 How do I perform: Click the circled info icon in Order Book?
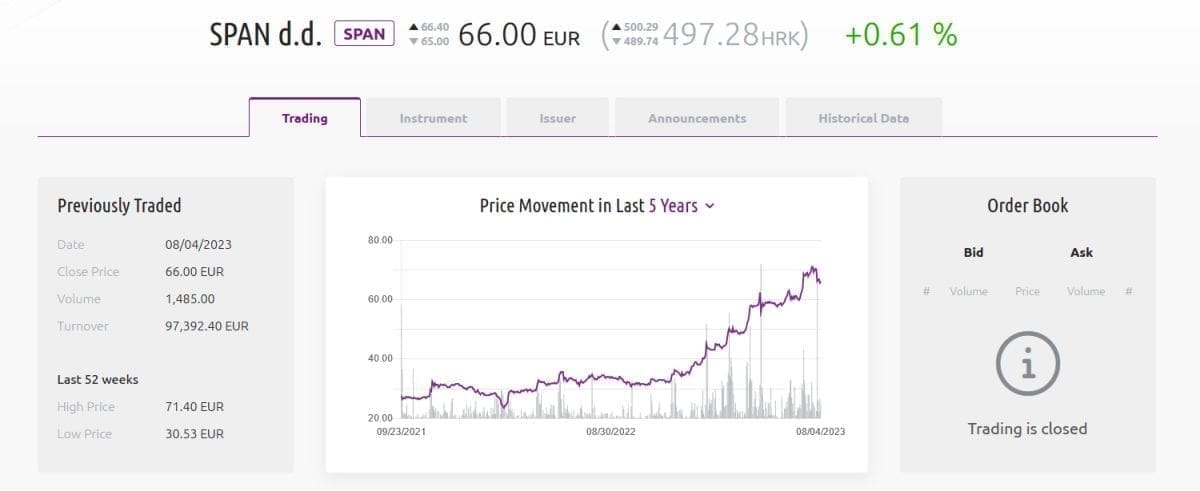point(1027,364)
